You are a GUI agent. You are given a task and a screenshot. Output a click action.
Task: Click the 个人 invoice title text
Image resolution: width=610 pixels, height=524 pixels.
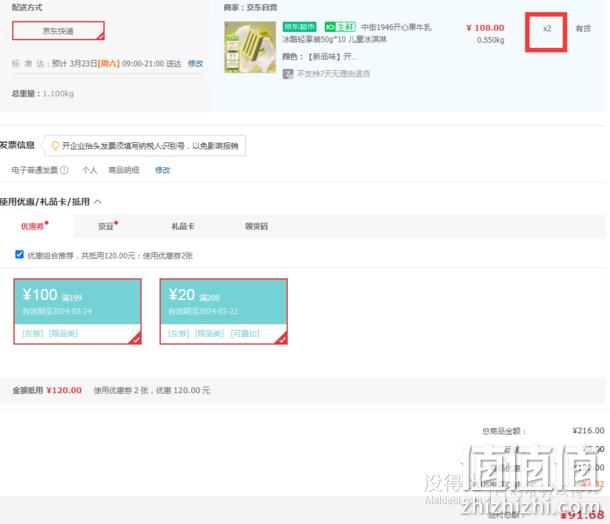(x=89, y=170)
